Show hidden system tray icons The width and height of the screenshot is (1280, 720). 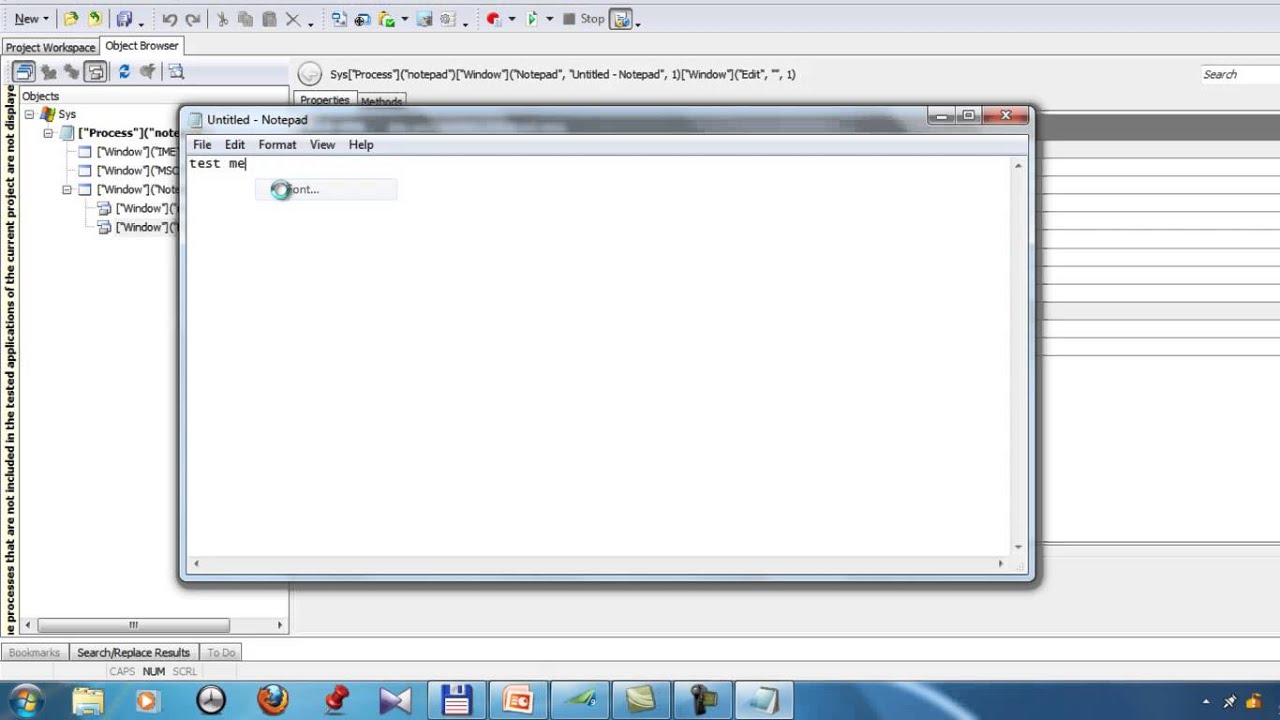tap(1206, 702)
